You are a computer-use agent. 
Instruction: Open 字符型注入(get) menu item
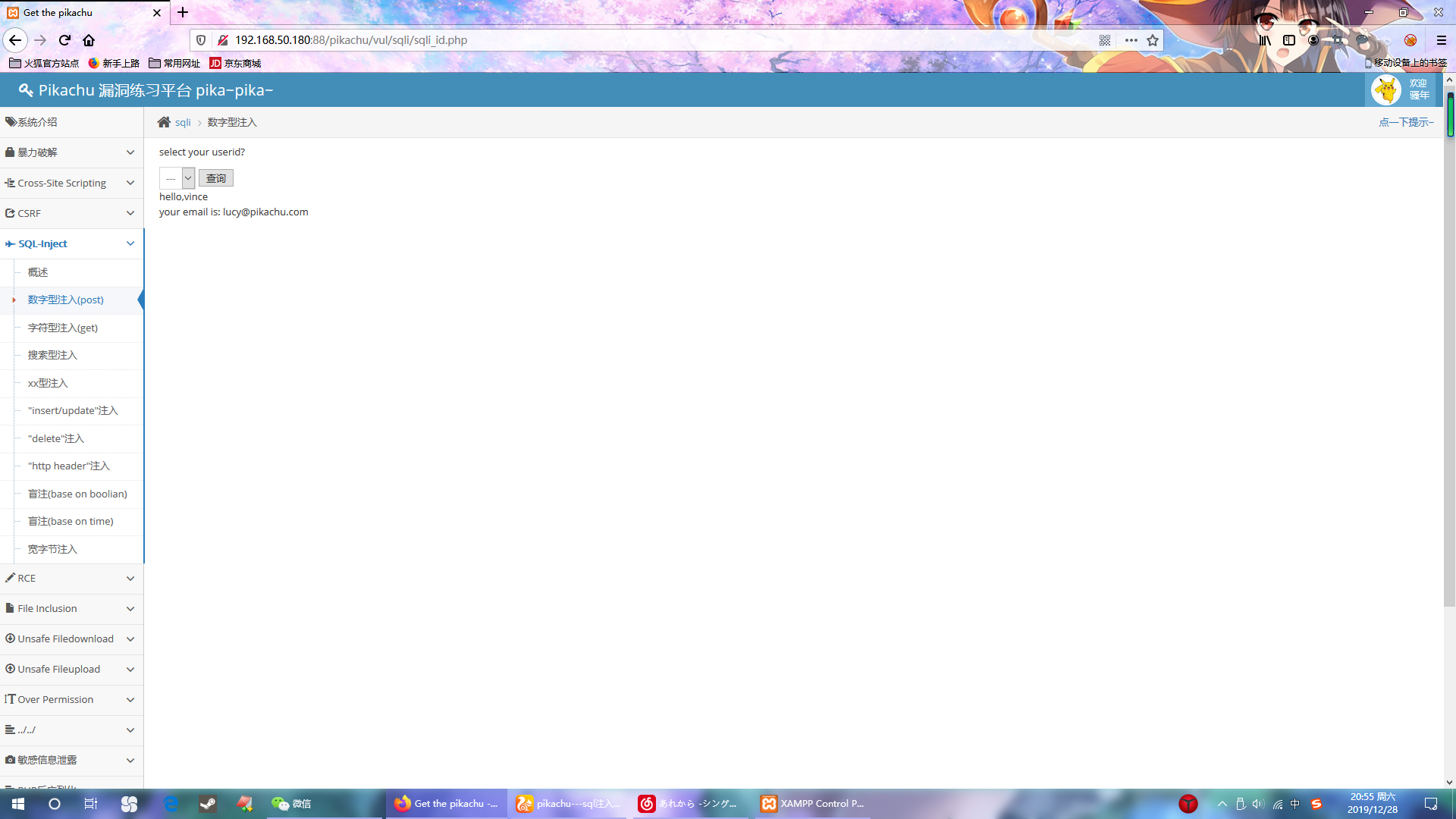63,328
